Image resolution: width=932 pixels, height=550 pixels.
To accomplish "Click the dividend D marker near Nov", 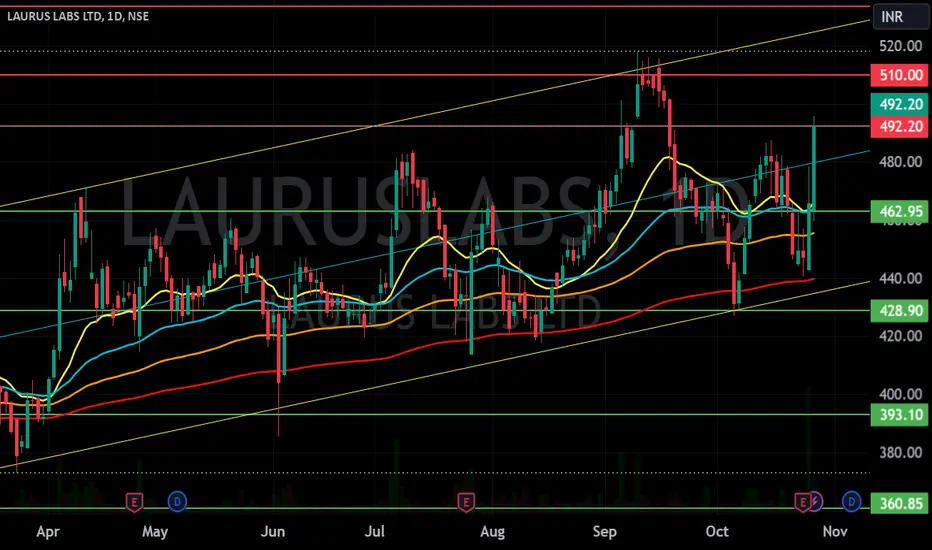I will pos(852,502).
